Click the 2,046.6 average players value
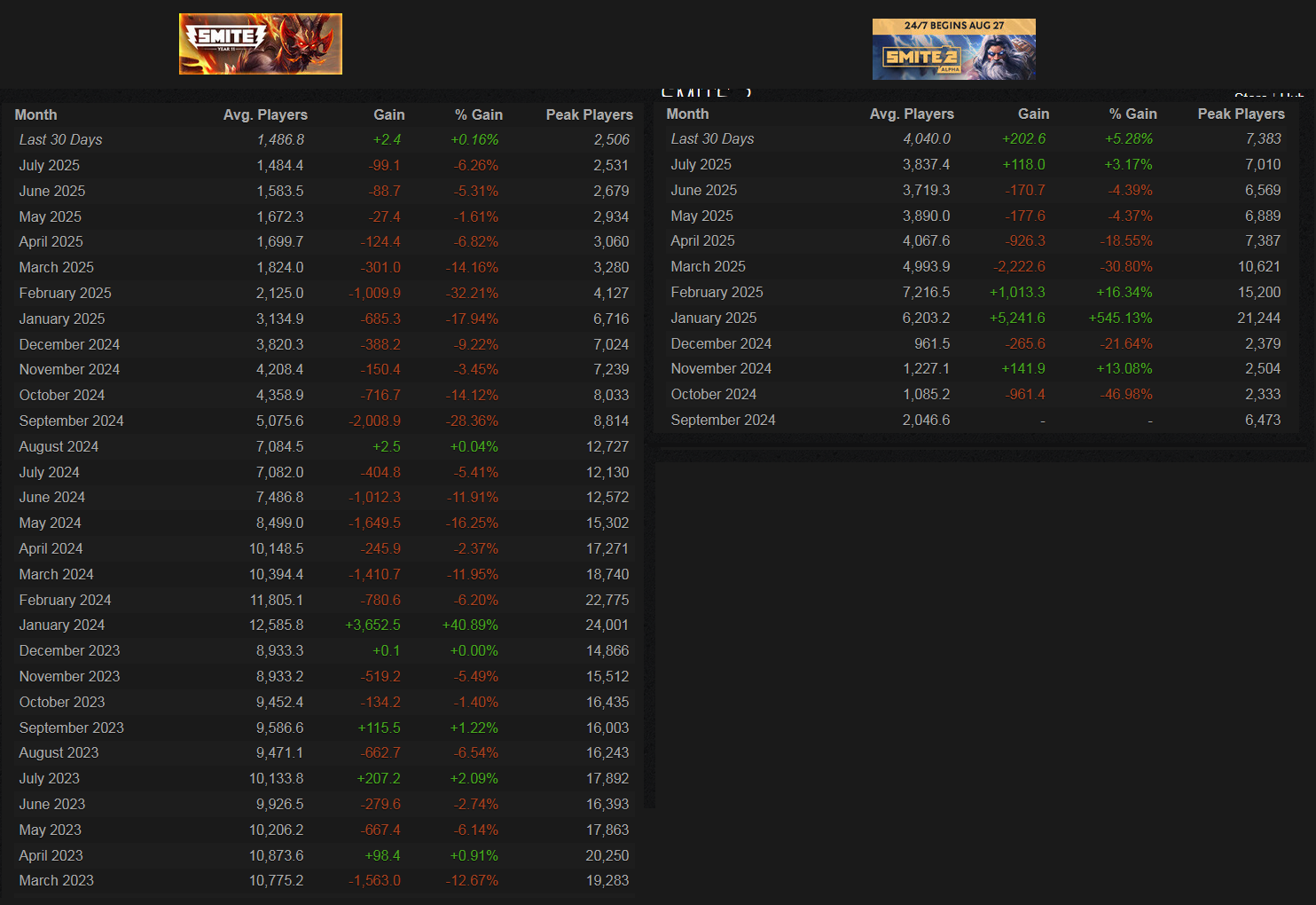This screenshot has height=905, width=1316. pos(927,420)
